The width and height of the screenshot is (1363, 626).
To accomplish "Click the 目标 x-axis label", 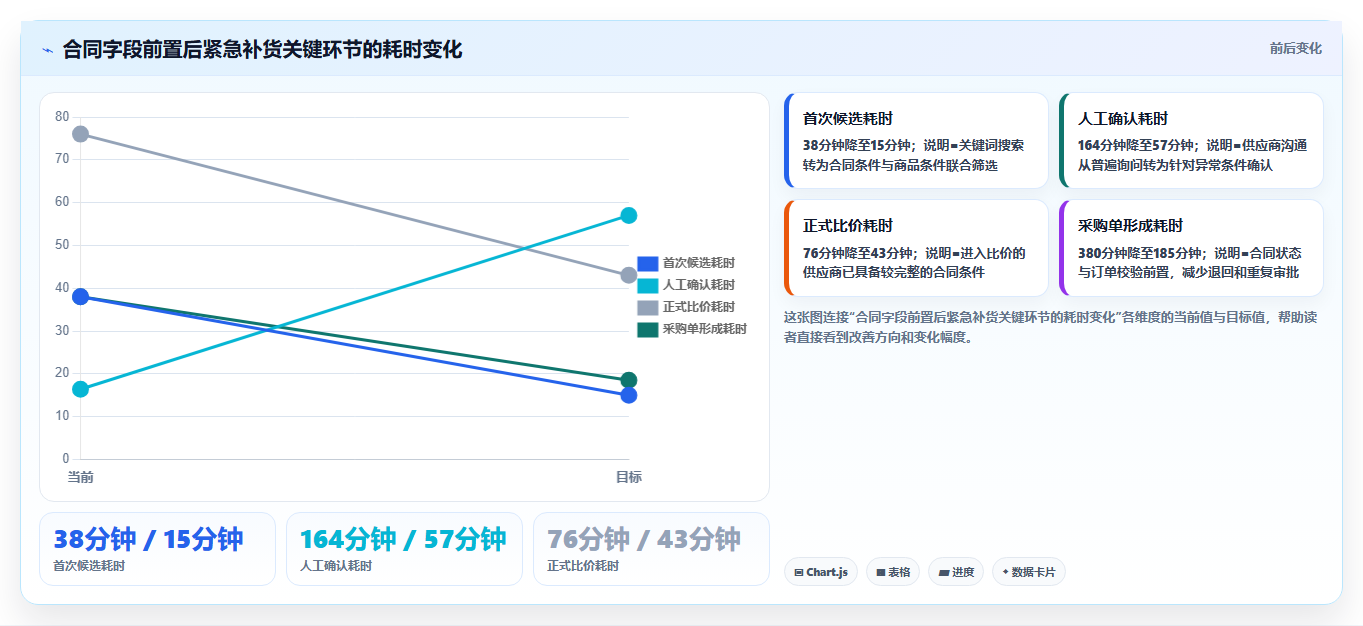I will [629, 477].
